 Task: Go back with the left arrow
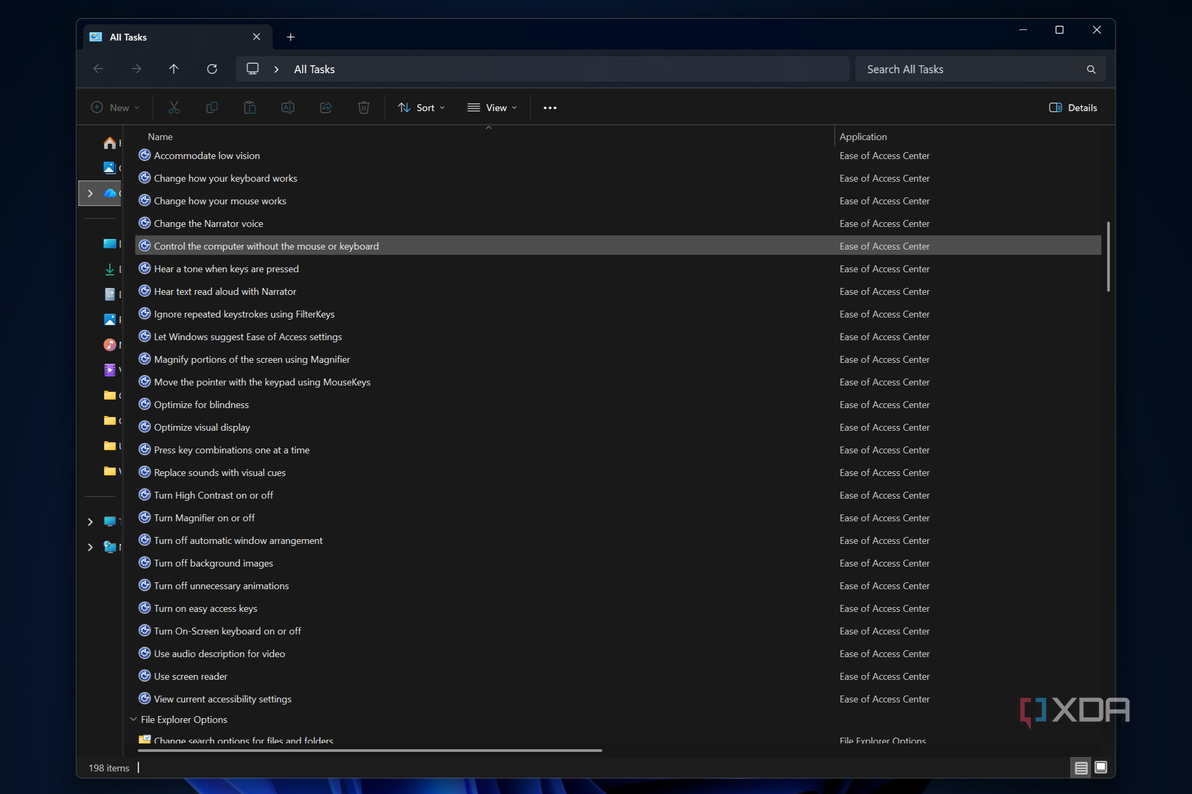(x=98, y=69)
